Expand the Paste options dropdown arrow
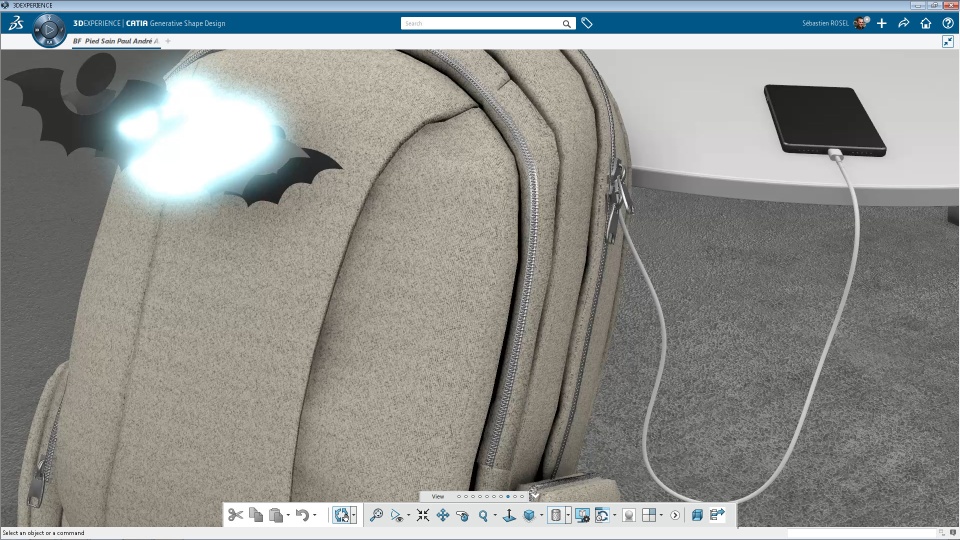 [288, 515]
